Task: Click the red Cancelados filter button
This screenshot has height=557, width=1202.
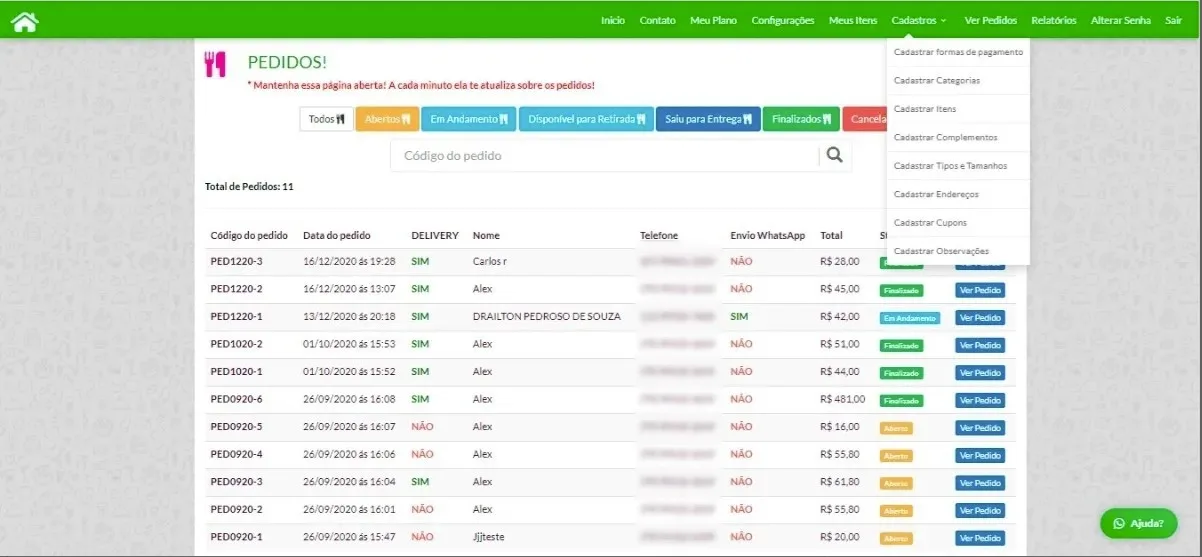Action: pos(864,119)
